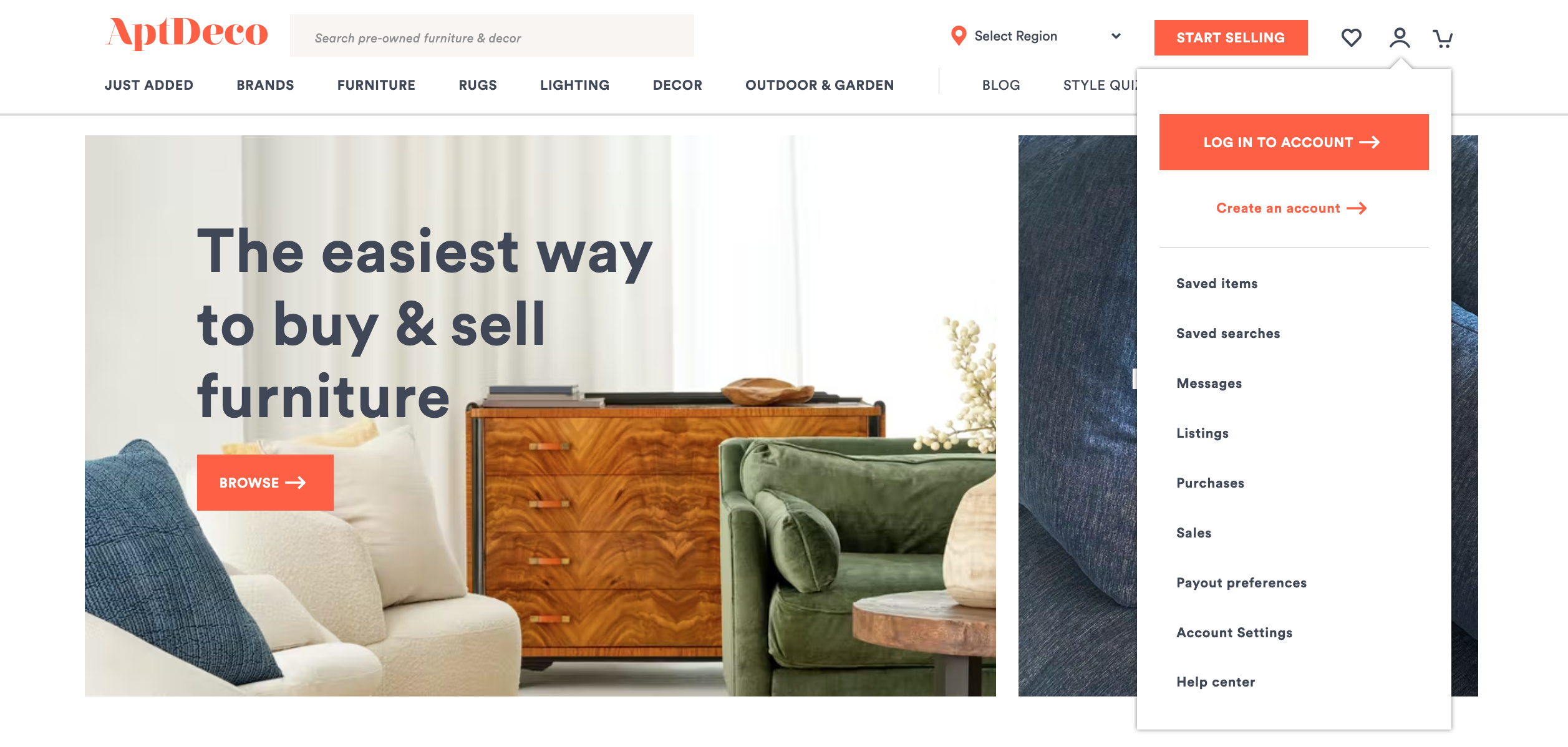Open the Outdoor & Garden category
1568x747 pixels.
pyautogui.click(x=820, y=85)
